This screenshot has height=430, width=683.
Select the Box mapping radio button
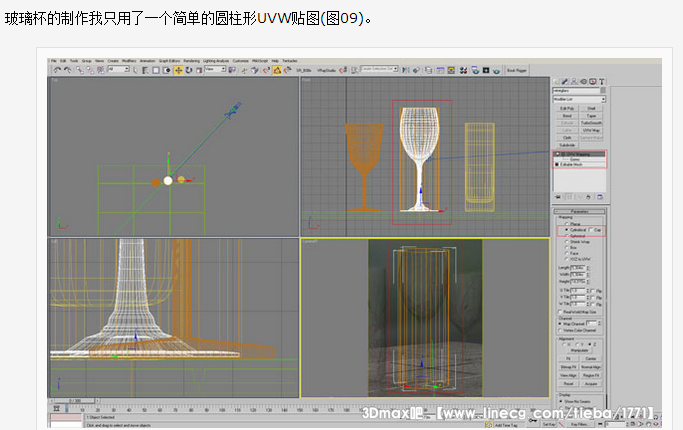click(x=566, y=247)
